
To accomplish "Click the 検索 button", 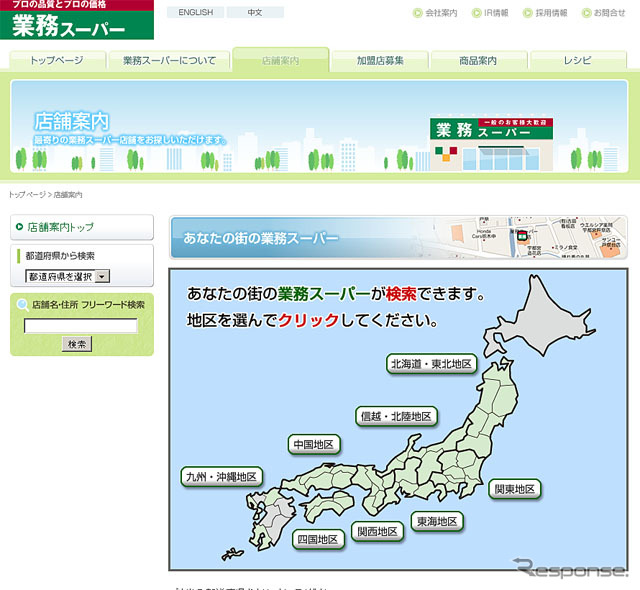I will coord(77,344).
